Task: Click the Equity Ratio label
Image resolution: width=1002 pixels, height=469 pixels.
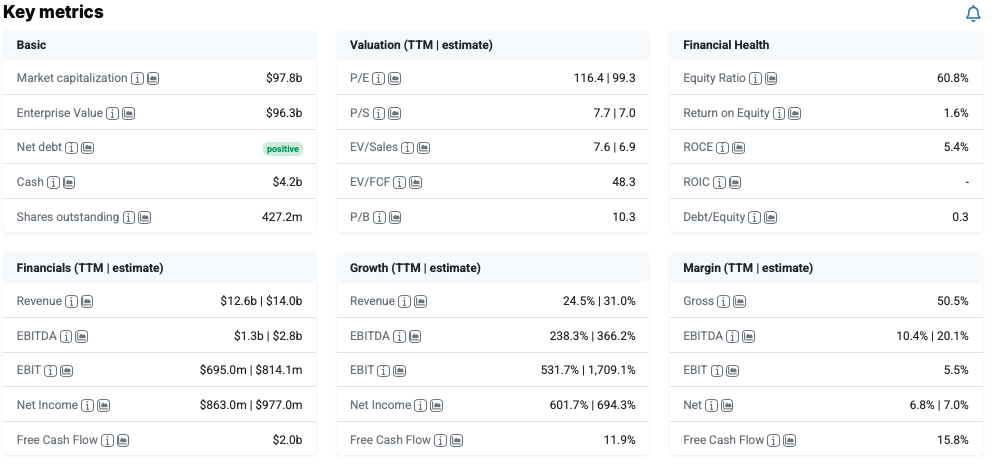Action: [x=714, y=78]
